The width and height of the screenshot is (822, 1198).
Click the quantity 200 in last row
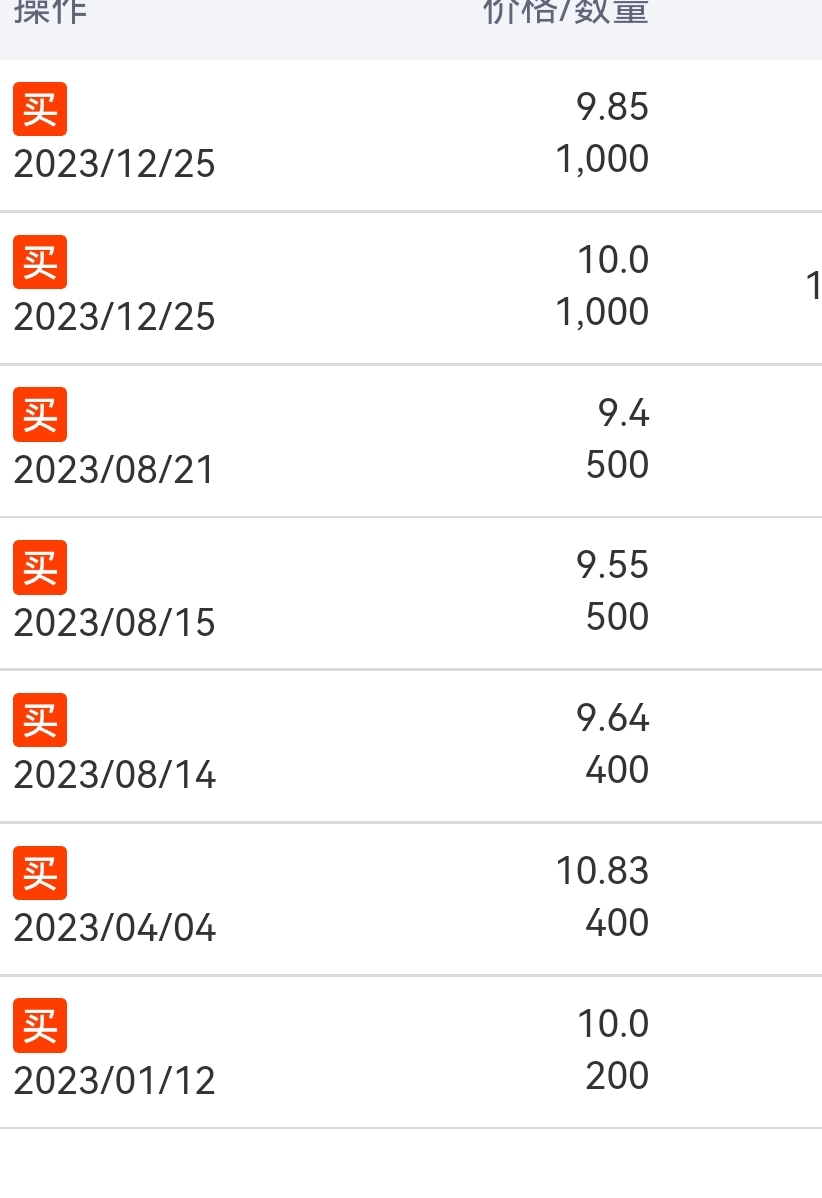click(617, 1076)
